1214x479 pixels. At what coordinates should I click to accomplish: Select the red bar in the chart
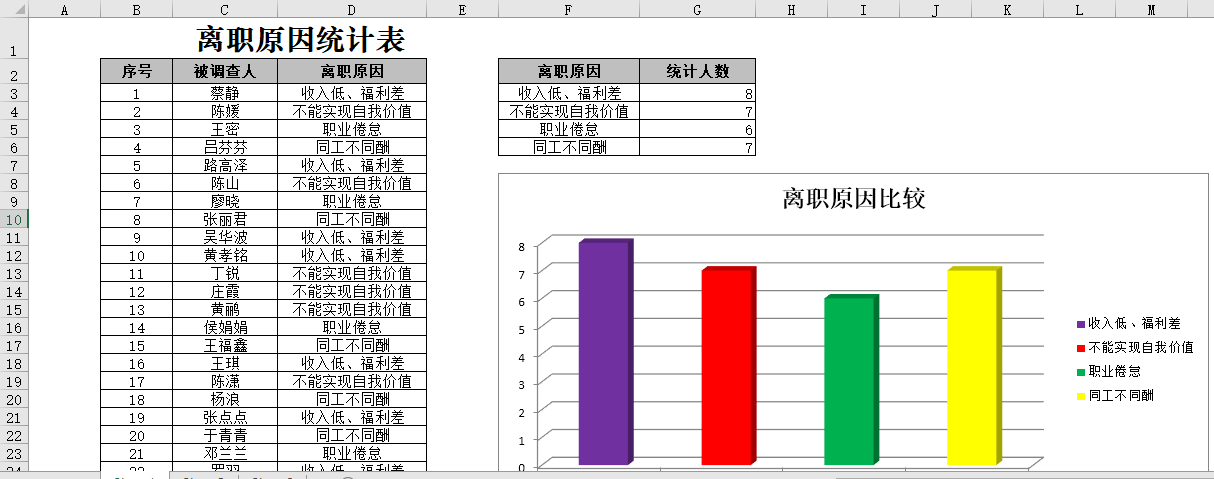(x=726, y=367)
